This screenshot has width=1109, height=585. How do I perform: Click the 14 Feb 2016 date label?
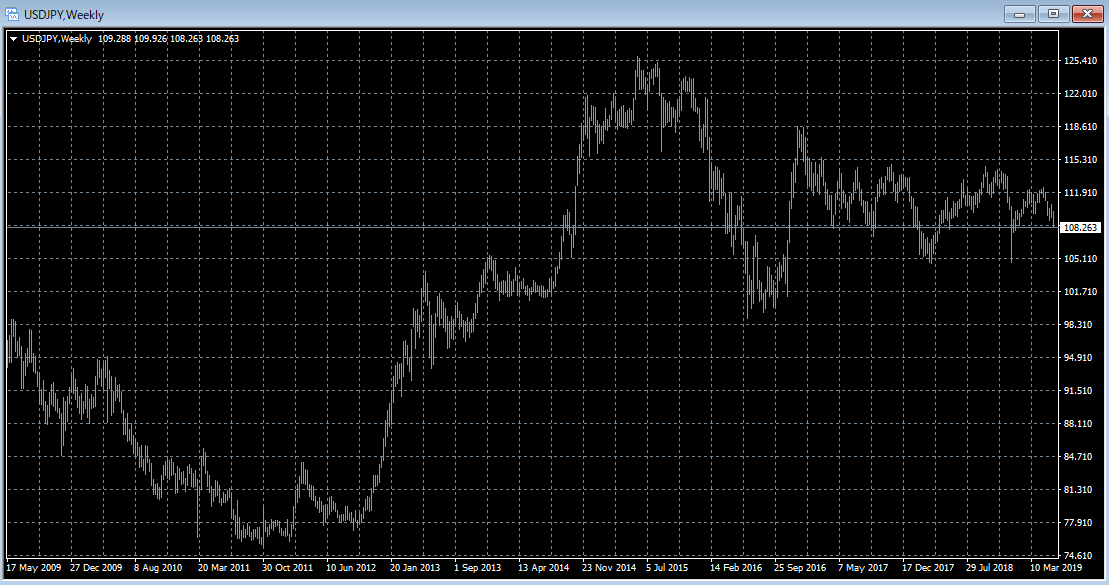(x=736, y=567)
